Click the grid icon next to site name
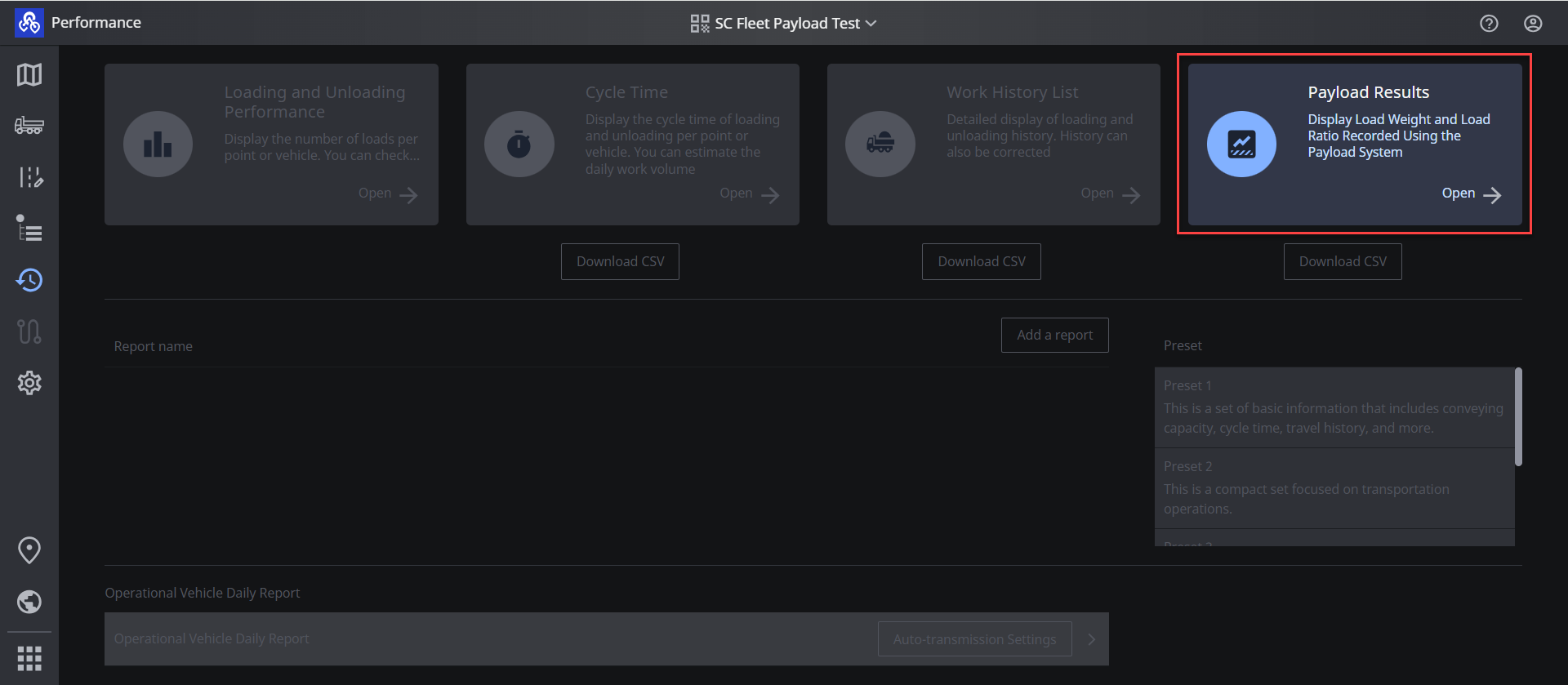 [700, 24]
